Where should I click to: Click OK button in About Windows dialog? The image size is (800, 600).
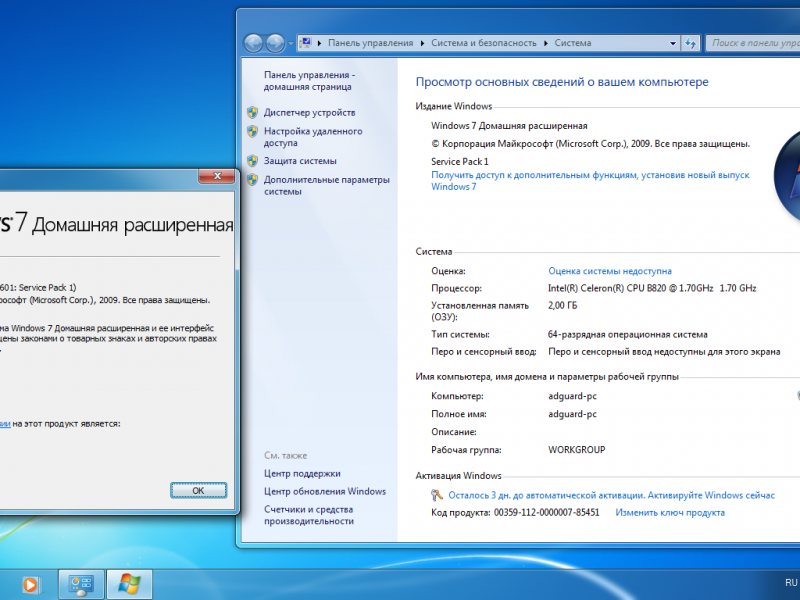[198, 490]
